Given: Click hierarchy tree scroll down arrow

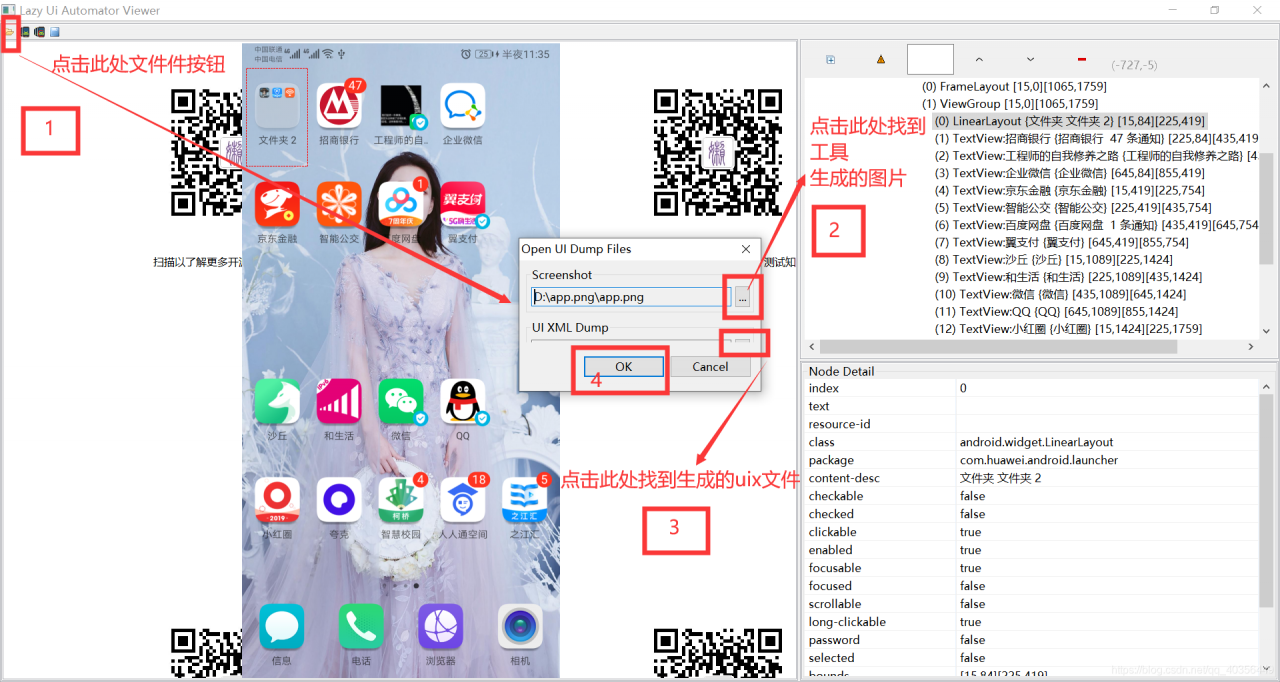Looking at the screenshot, I should 1266,331.
